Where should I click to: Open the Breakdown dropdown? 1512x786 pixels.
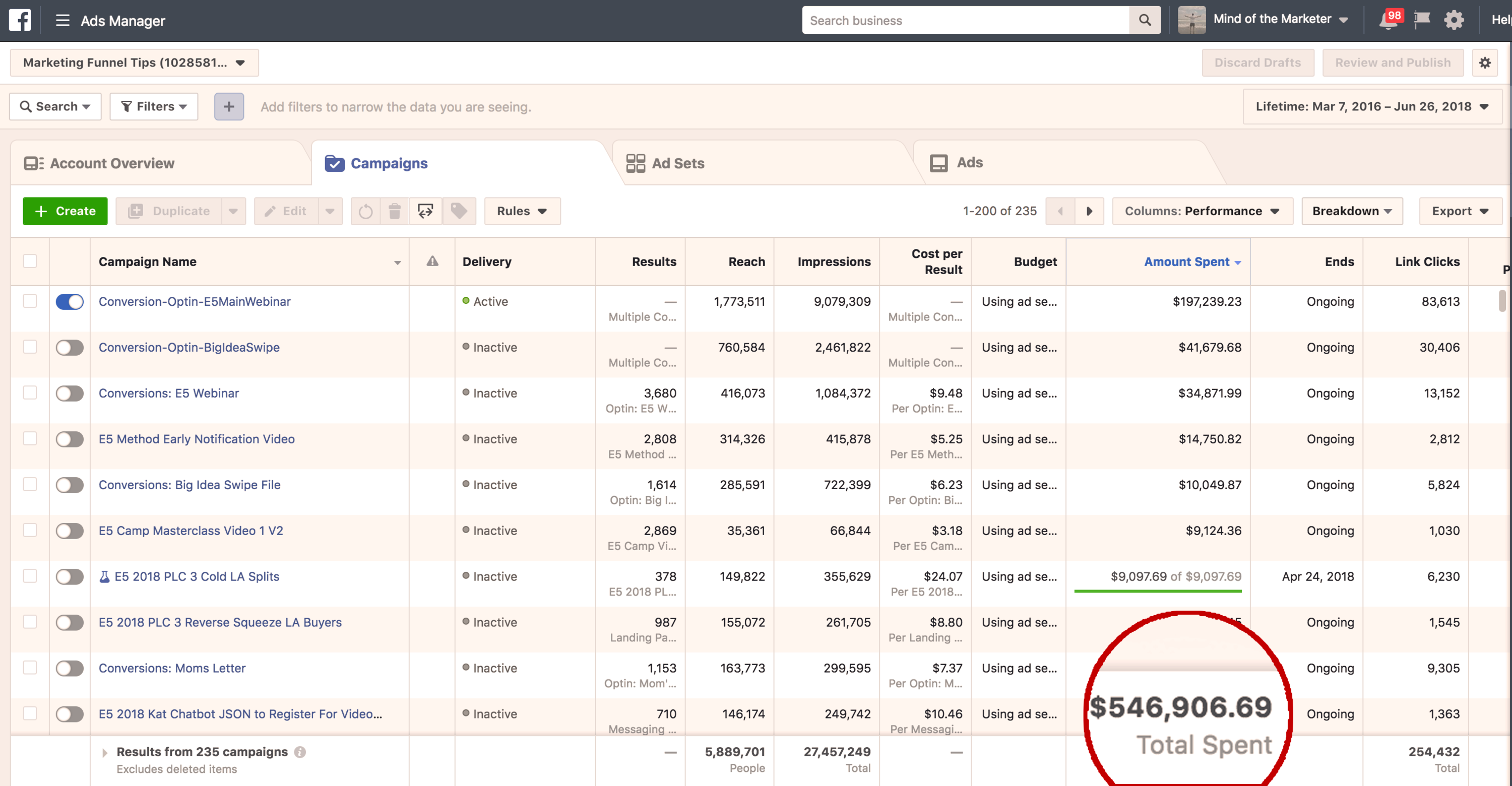(x=1352, y=211)
